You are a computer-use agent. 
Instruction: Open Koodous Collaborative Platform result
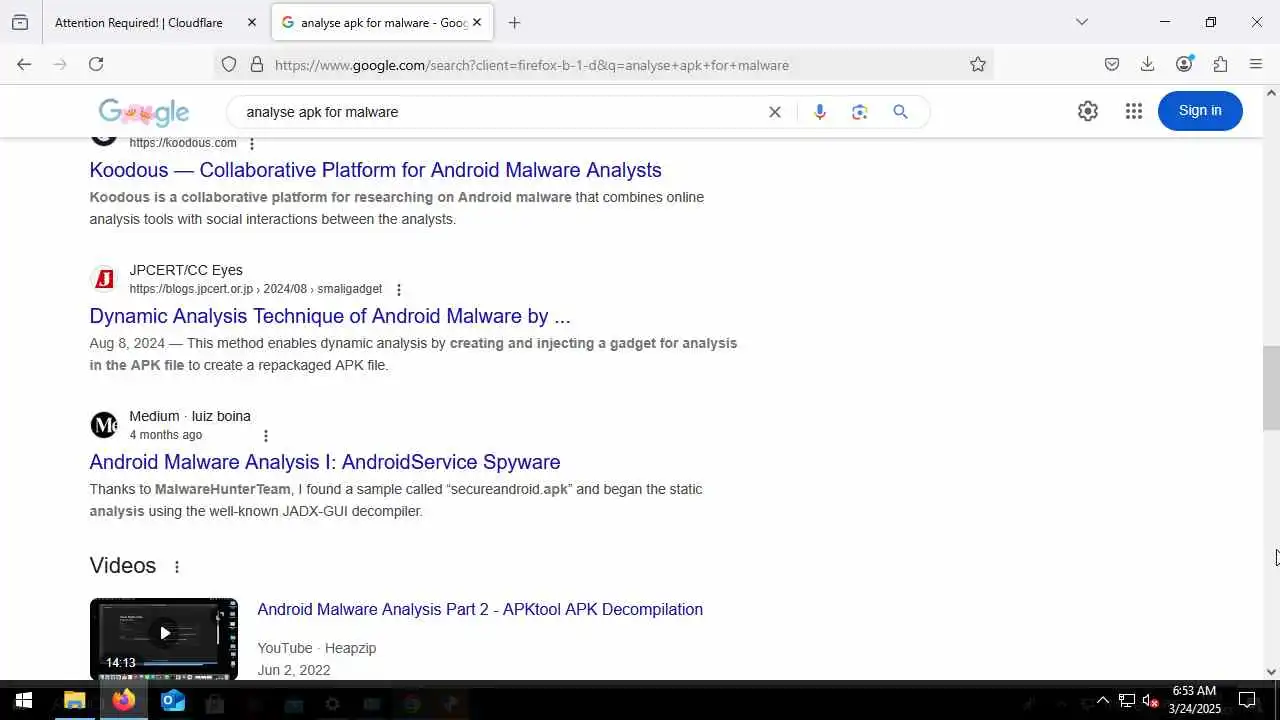(x=376, y=170)
